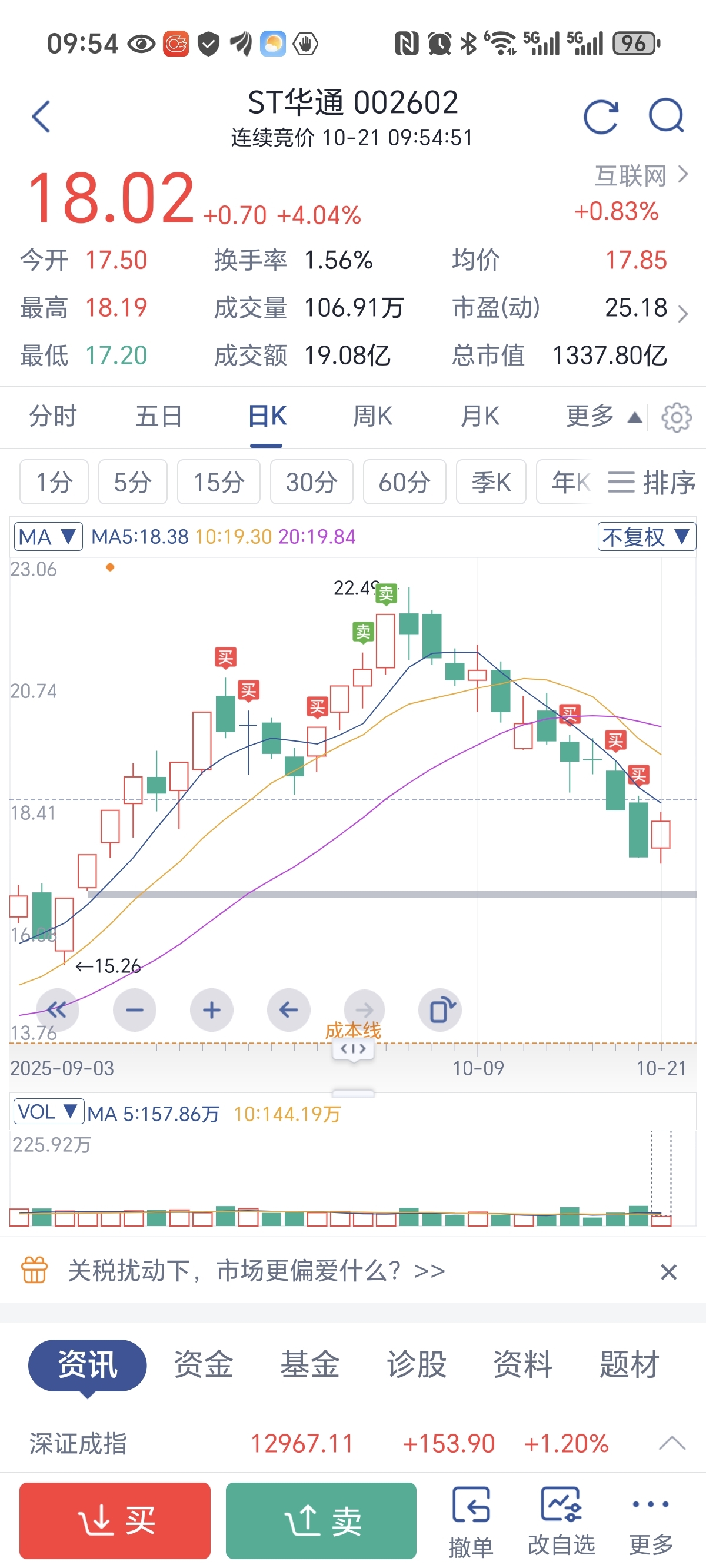Screen dimensions: 706x1568
Task: Switch to the 周K tab
Action: [372, 417]
